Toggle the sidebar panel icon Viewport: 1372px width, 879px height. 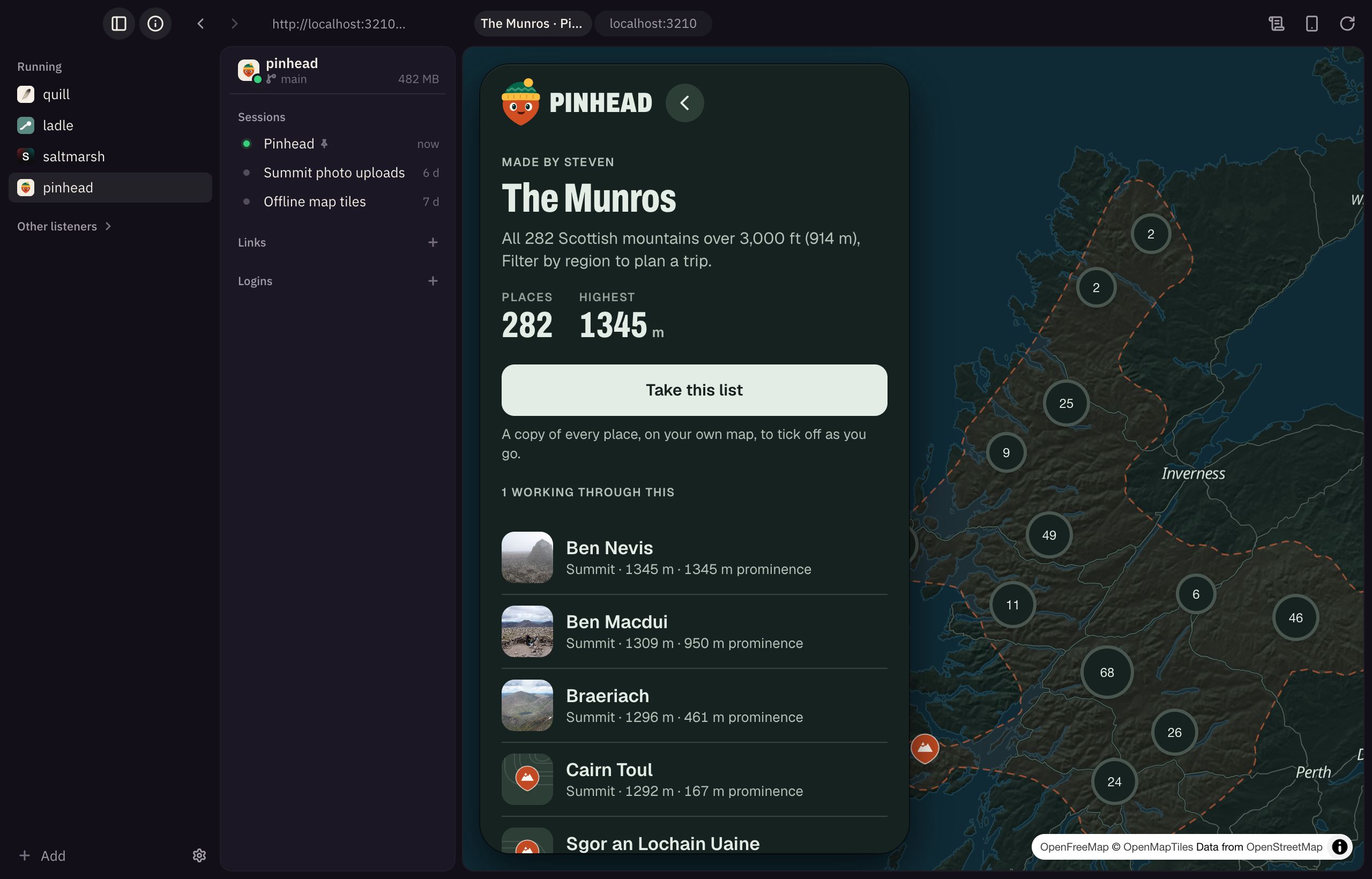(x=118, y=24)
